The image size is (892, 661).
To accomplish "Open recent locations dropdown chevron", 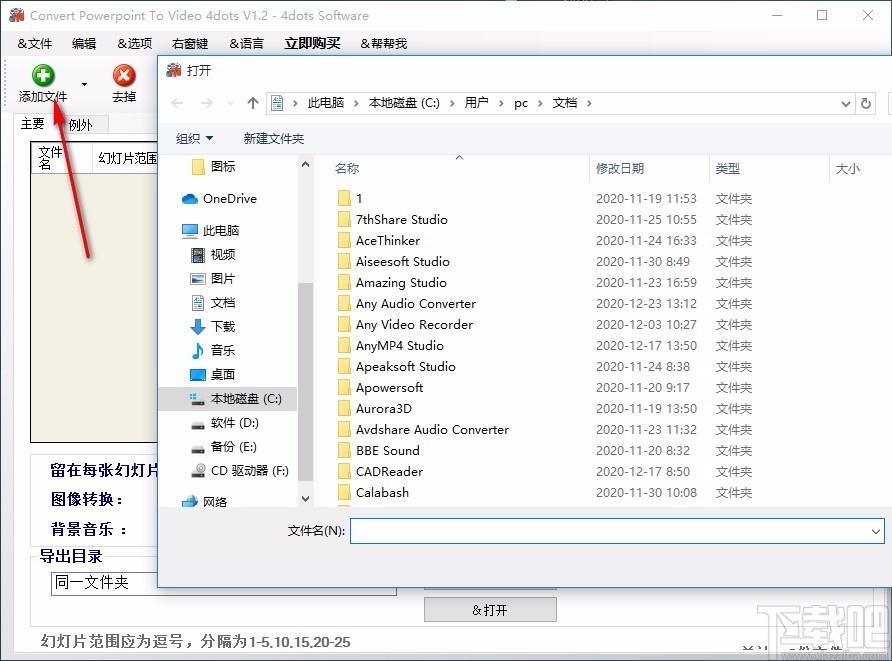I will pos(230,104).
